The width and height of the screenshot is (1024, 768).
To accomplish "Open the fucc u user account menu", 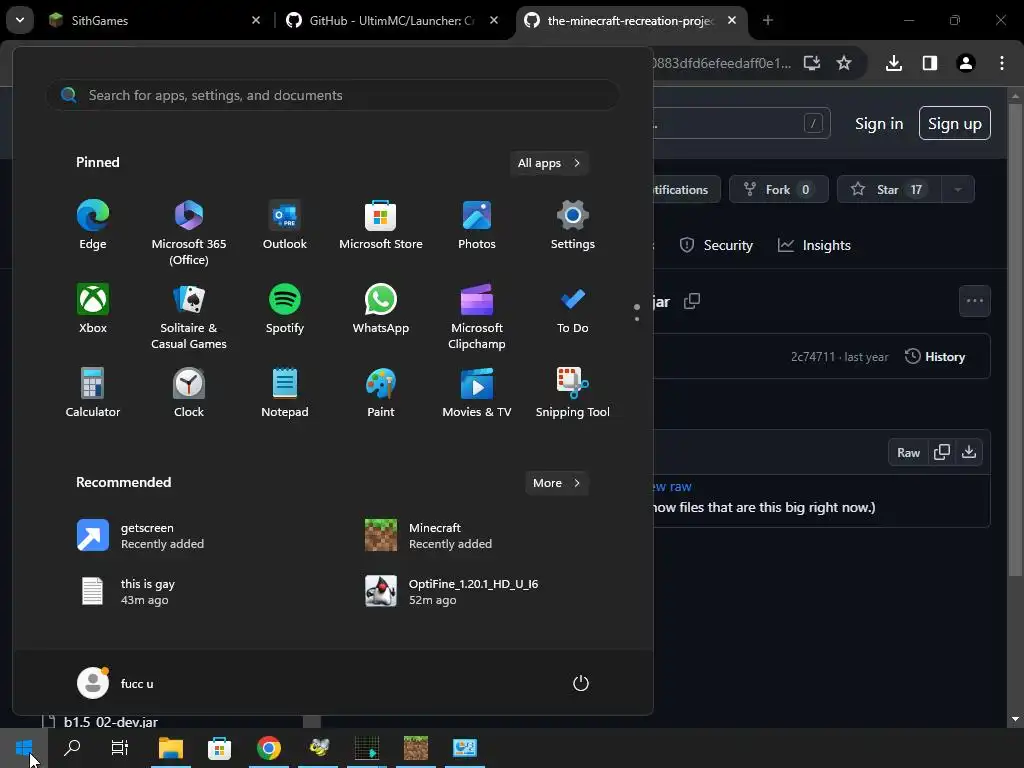I will [116, 683].
